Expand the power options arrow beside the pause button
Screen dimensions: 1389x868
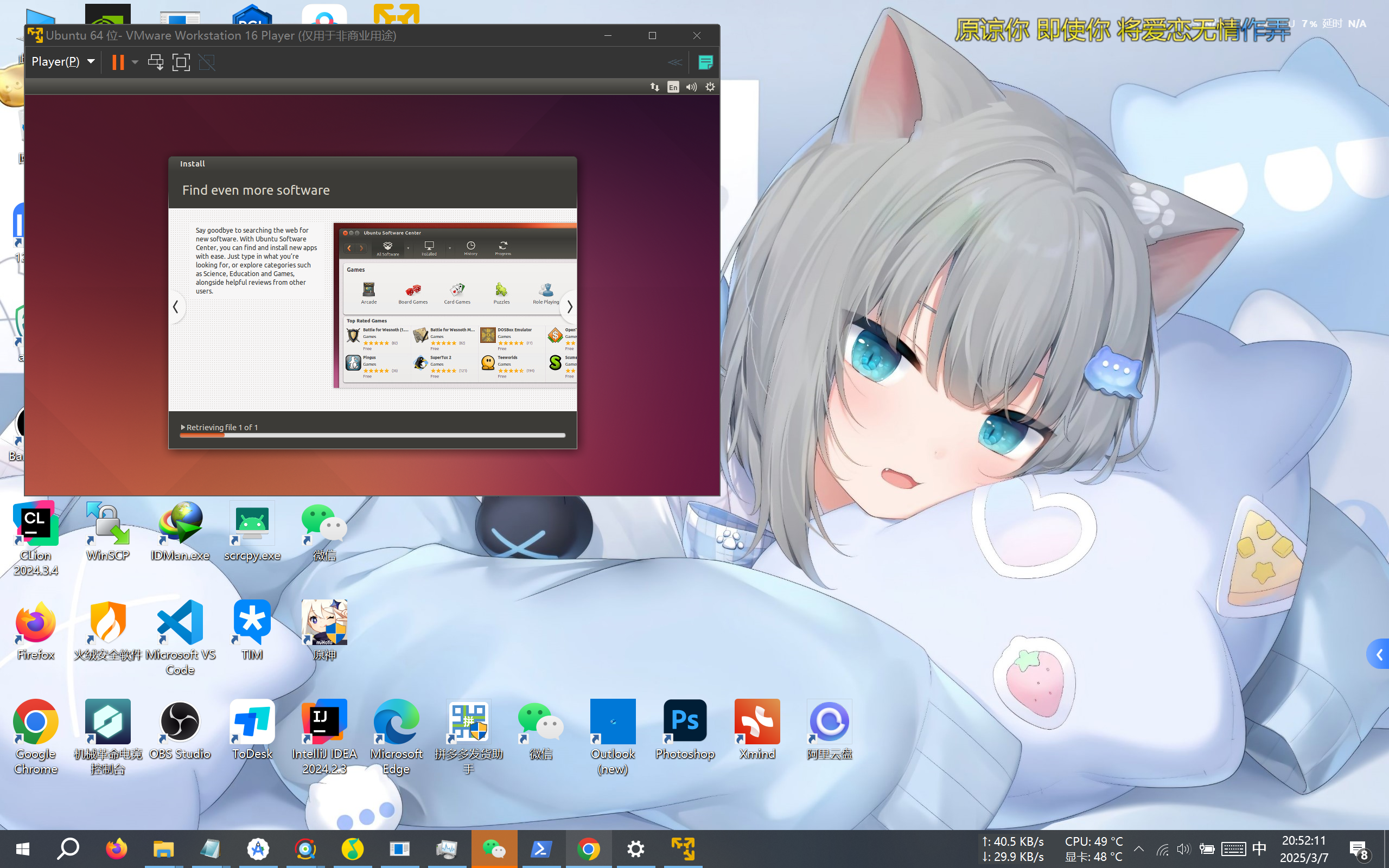click(135, 62)
